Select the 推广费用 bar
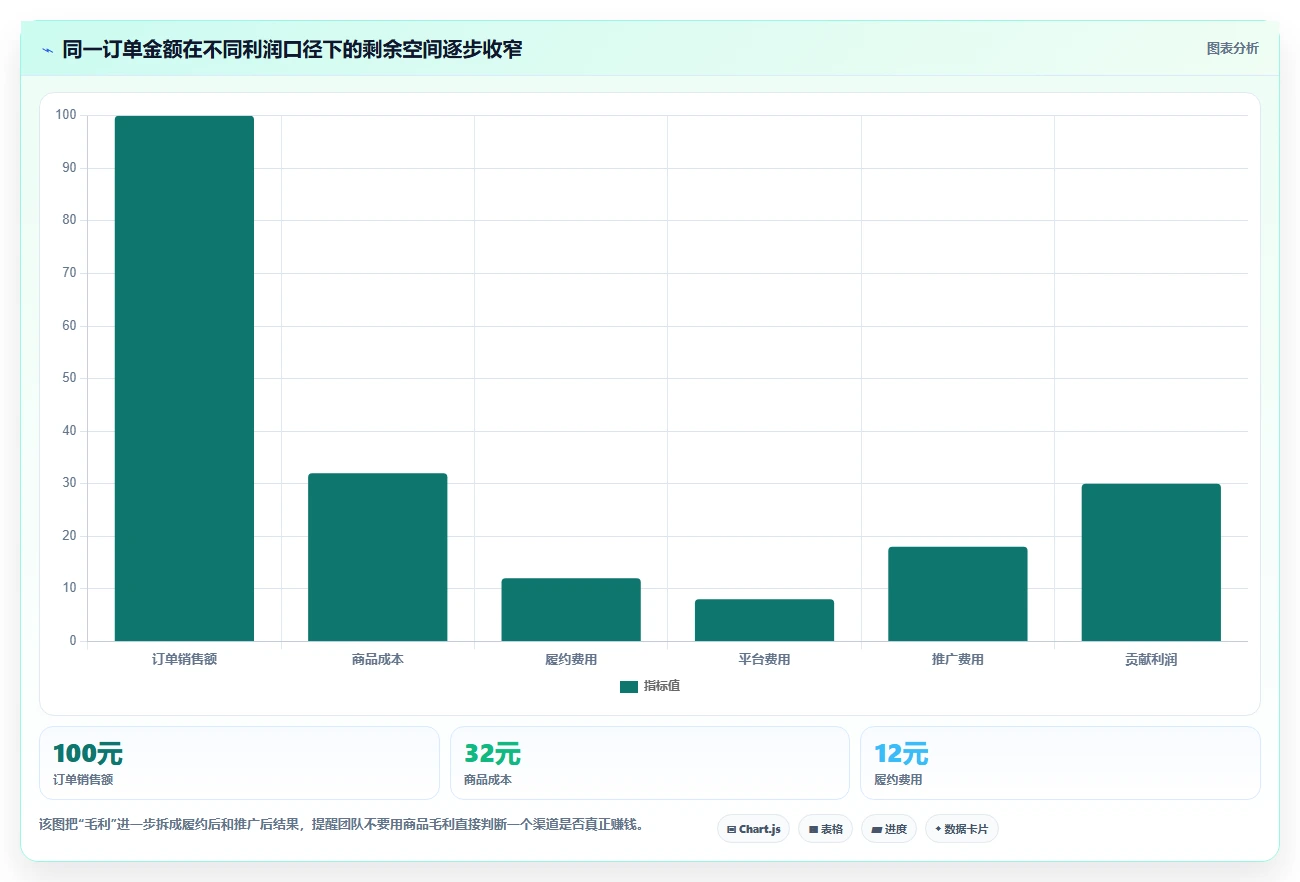Image resolution: width=1300 pixels, height=882 pixels. point(957,594)
